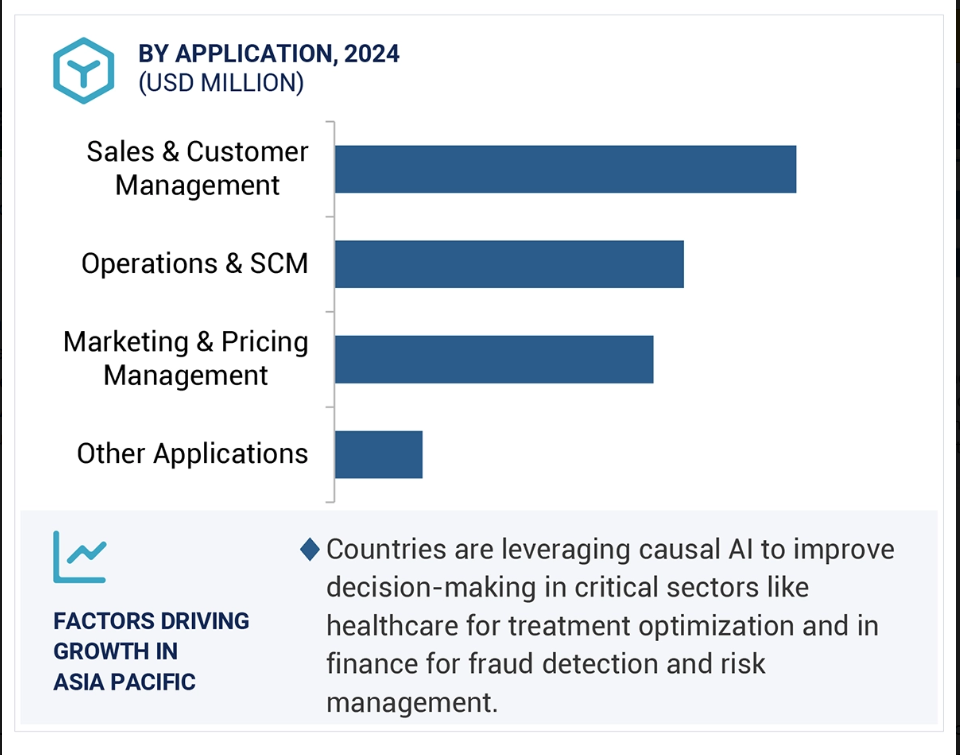
Task: Select the Operations & SCM bar
Action: pos(509,264)
